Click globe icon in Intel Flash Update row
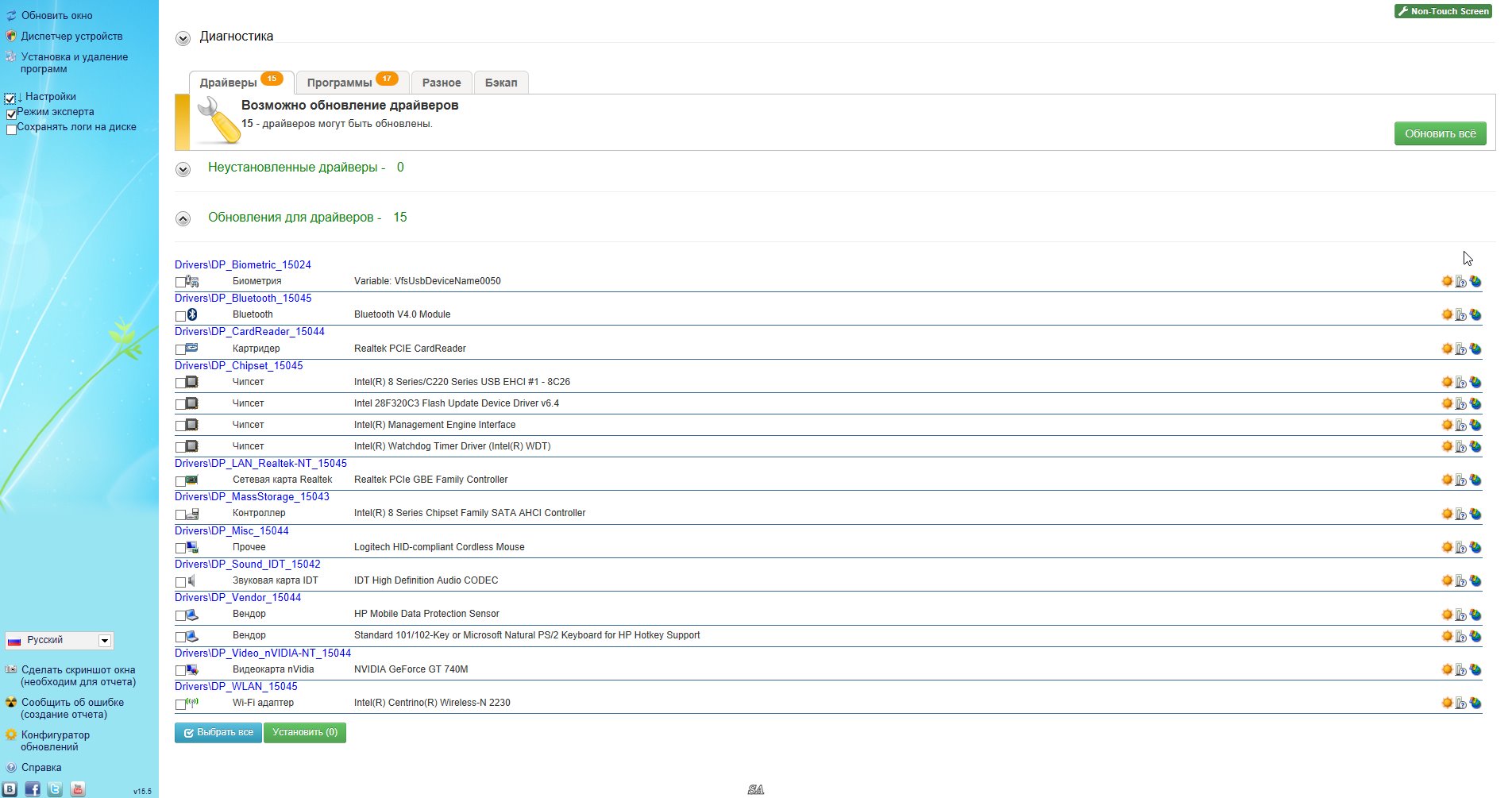This screenshot has width=1512, height=798. [x=1475, y=403]
